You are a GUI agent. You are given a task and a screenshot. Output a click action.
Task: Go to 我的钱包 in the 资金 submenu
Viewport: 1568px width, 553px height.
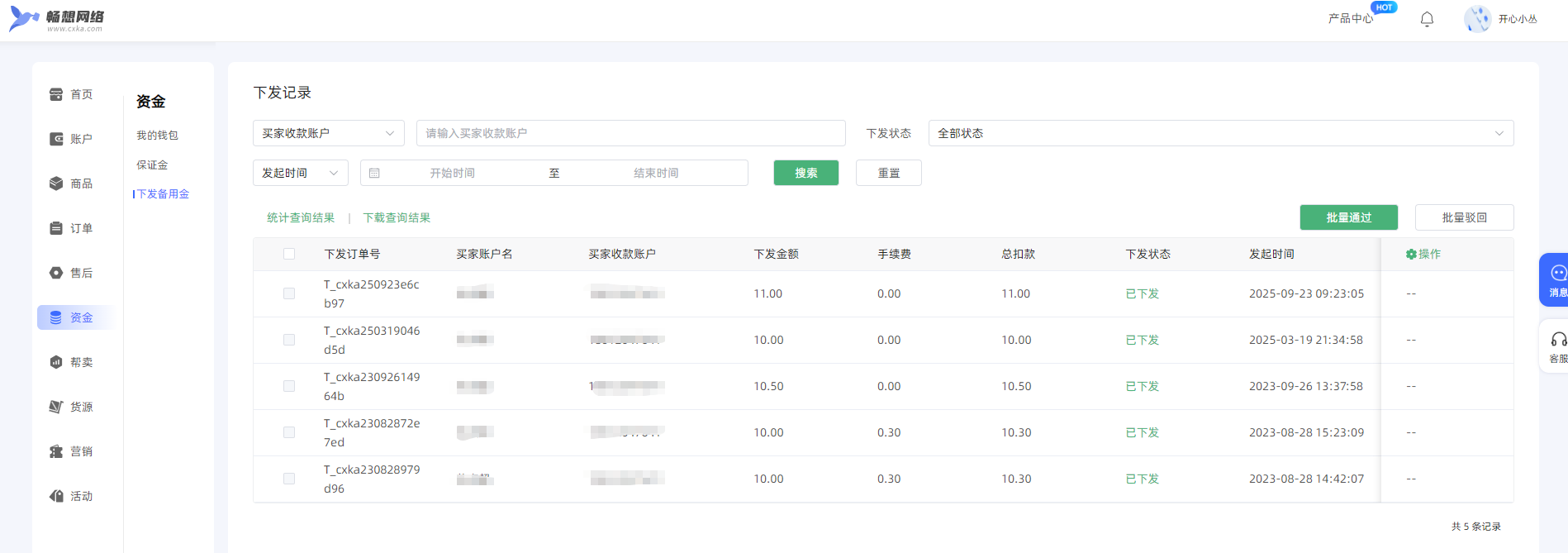[157, 136]
